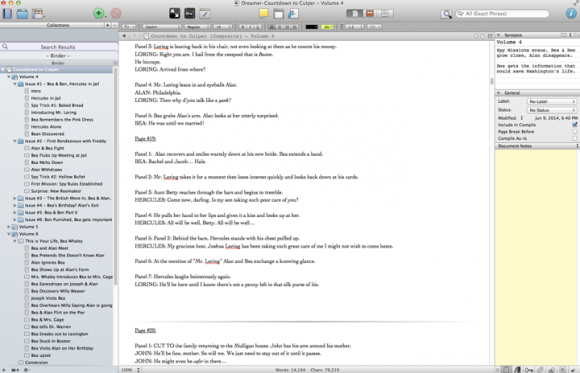Go forward with editor history arrow
The image size is (580, 373).
[135, 36]
